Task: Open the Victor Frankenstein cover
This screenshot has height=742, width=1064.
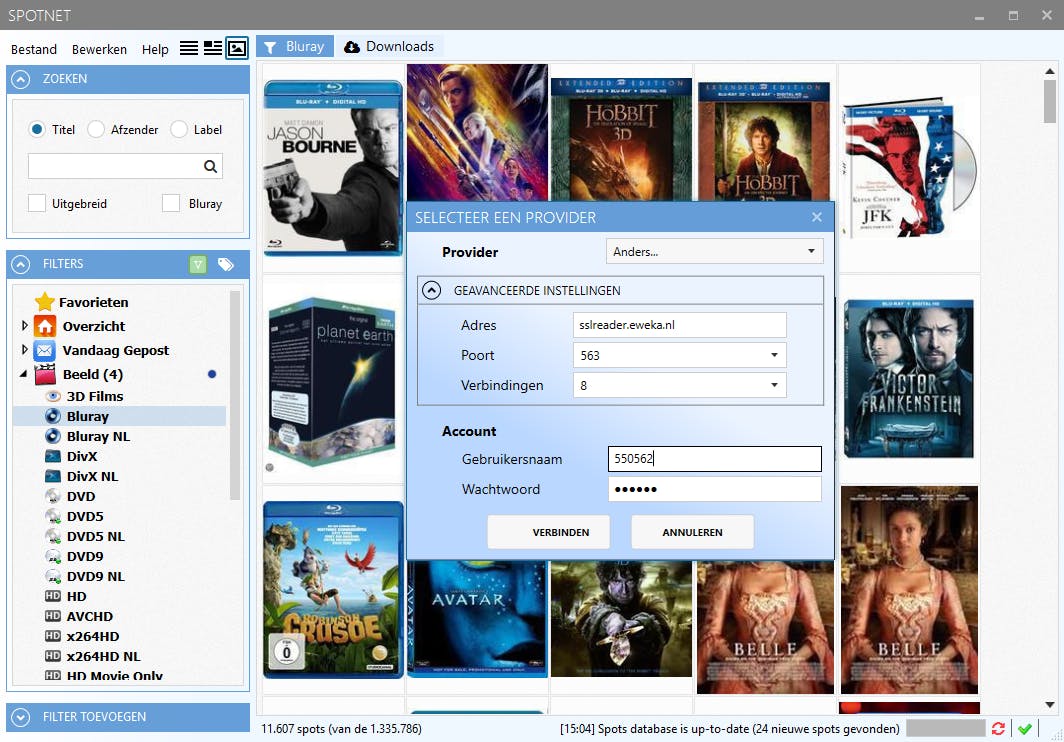Action: click(909, 379)
